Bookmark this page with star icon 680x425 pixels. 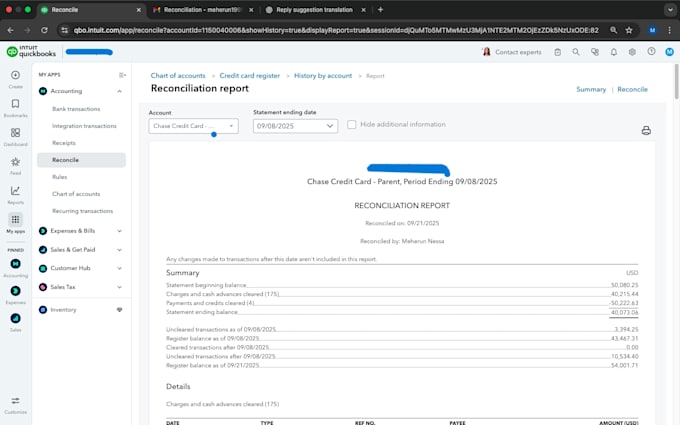[x=629, y=30]
